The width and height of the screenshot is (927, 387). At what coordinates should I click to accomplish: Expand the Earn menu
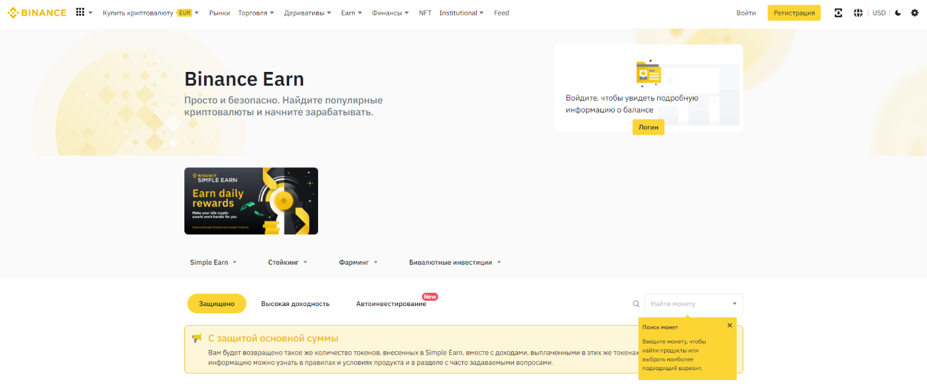pyautogui.click(x=352, y=13)
